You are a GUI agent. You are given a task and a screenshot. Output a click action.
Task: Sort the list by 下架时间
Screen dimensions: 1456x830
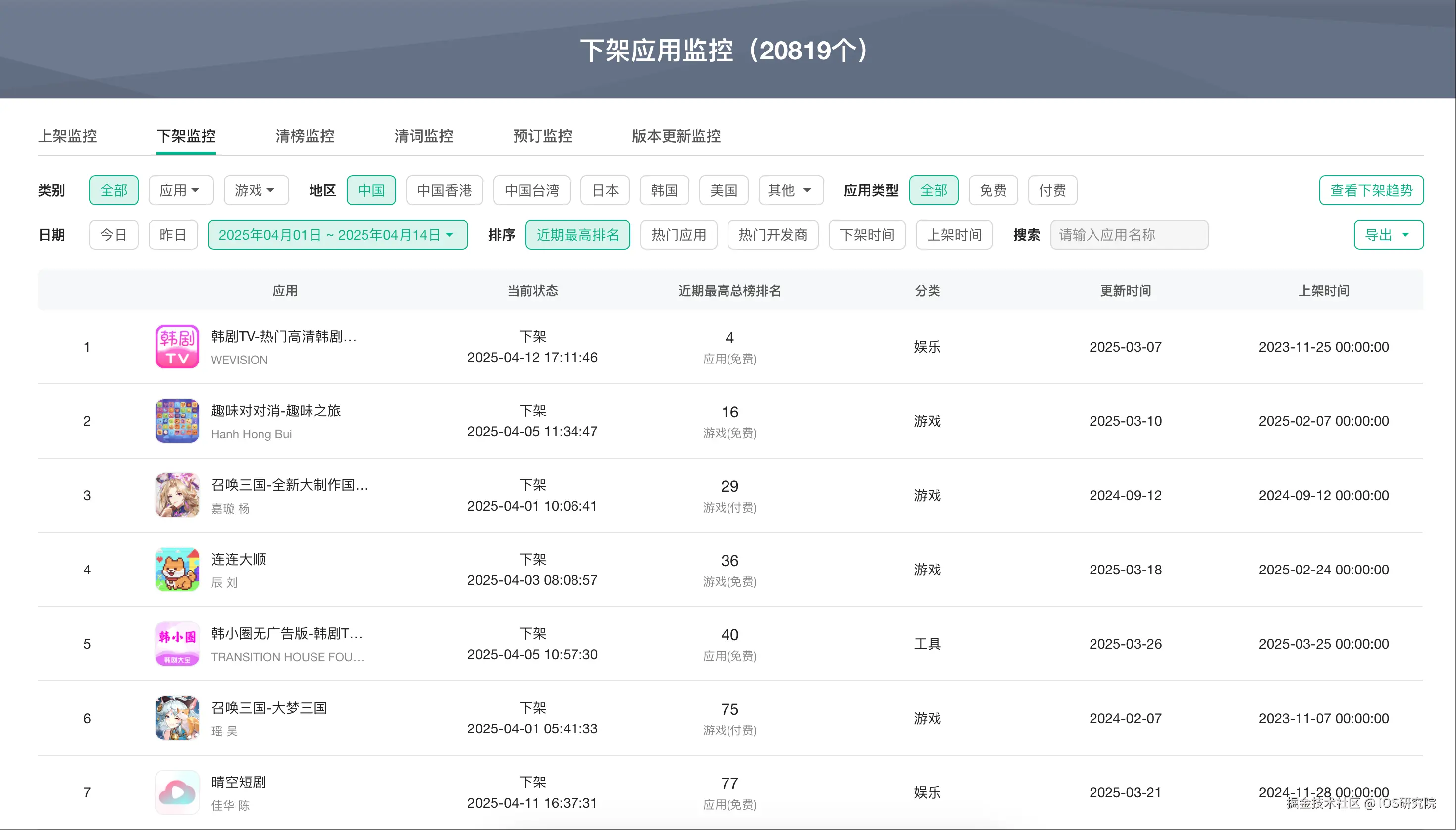867,234
